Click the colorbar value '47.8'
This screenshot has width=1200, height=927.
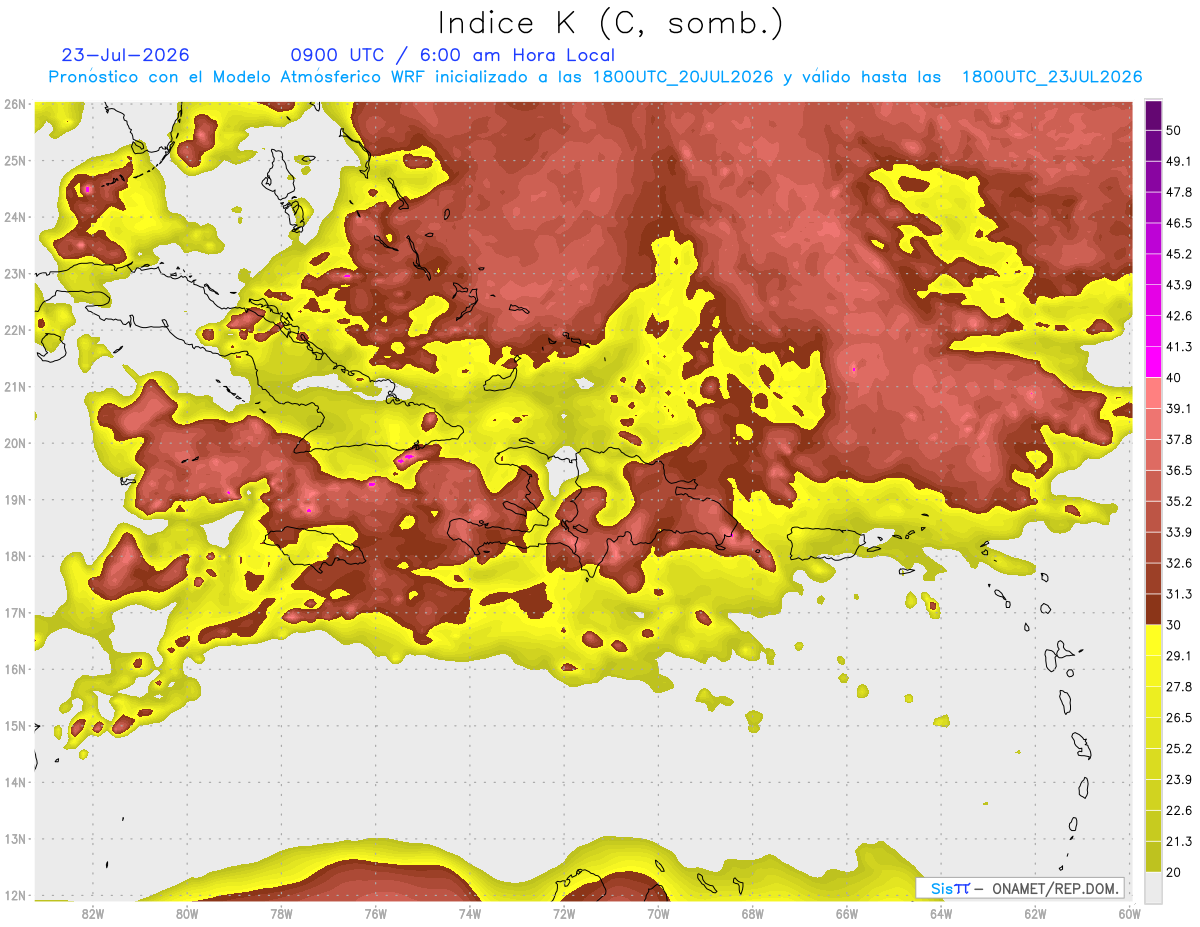tap(1179, 193)
